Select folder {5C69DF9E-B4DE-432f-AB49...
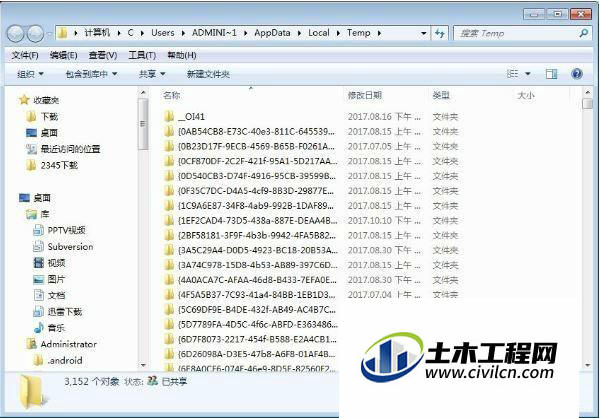The image size is (600, 418). tap(256, 309)
